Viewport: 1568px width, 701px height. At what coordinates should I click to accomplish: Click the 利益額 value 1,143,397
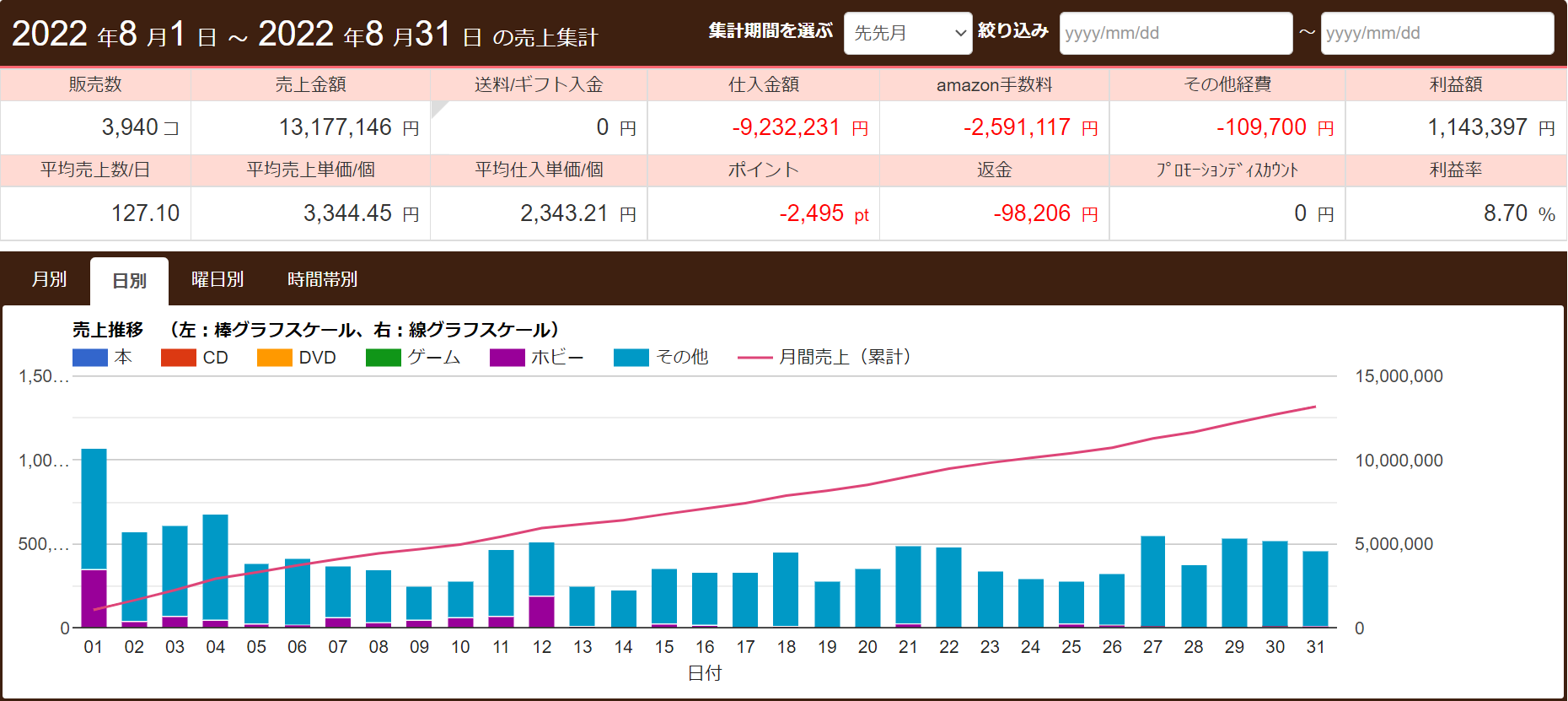[1477, 127]
